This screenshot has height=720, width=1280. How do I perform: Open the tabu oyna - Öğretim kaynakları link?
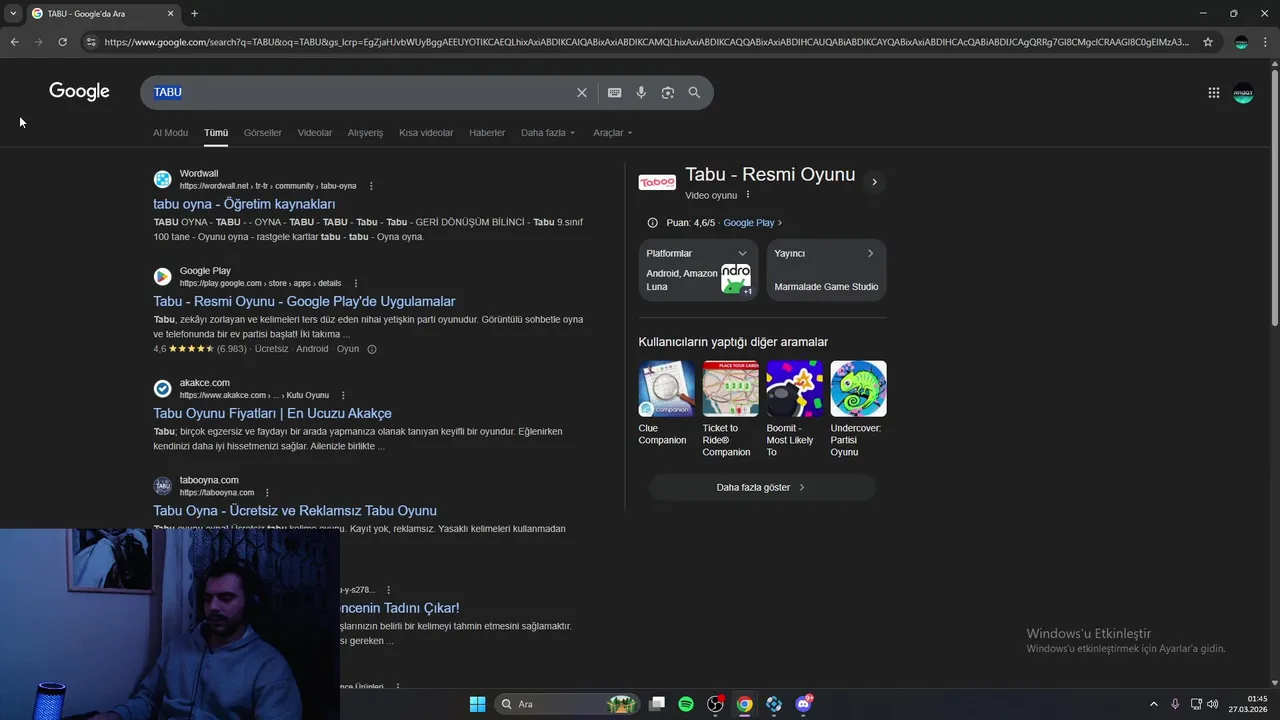[x=244, y=204]
